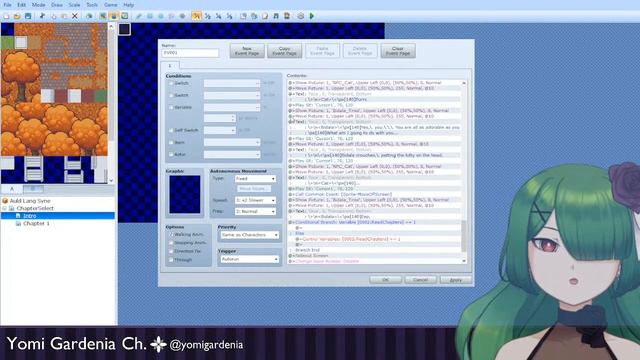Viewport: 640px width, 360px height.
Task: Open the Sound Test icon
Action: coord(265,16)
